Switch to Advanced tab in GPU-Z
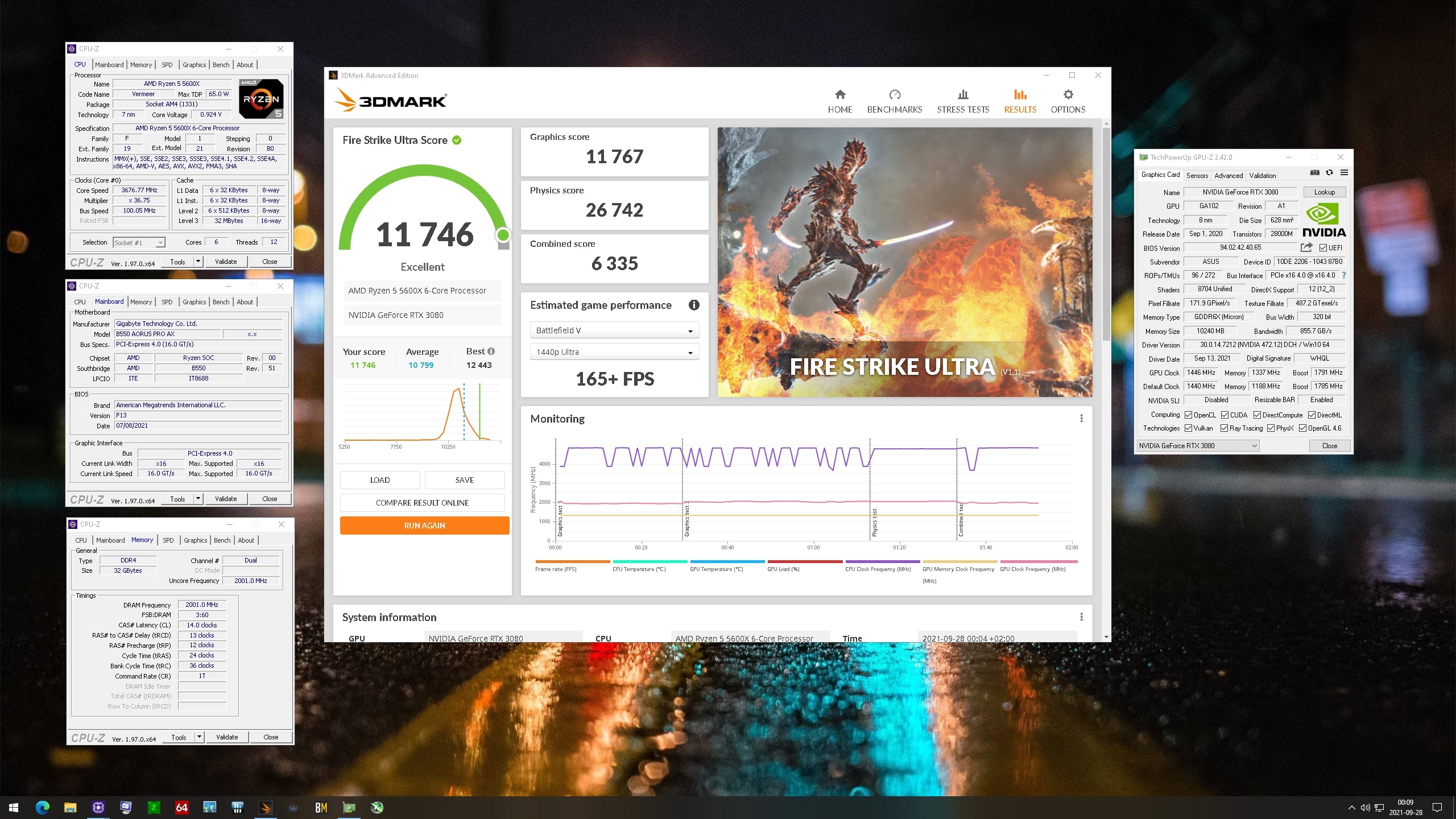1456x819 pixels. tap(1228, 176)
